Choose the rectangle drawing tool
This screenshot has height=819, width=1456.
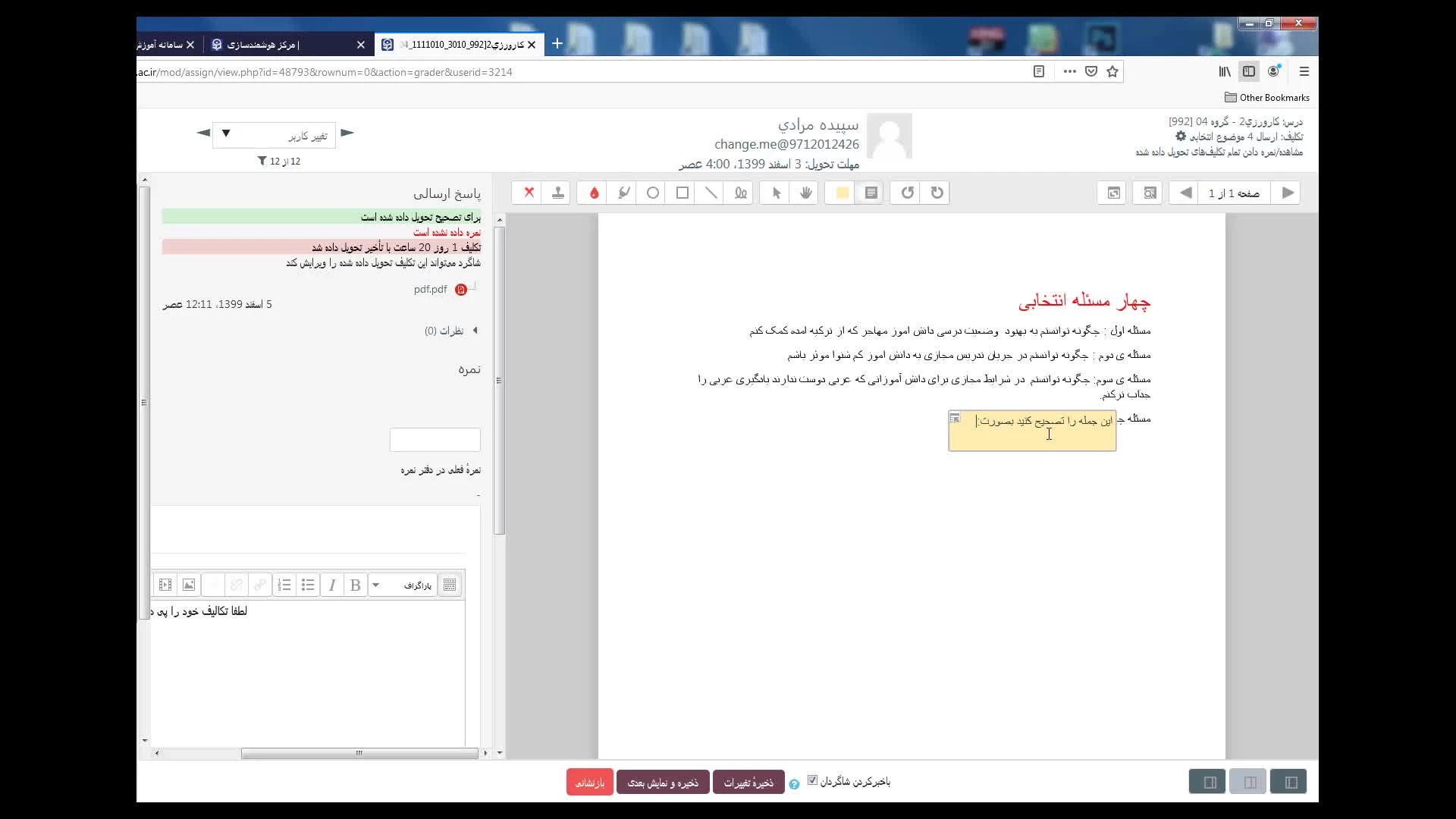click(x=682, y=193)
